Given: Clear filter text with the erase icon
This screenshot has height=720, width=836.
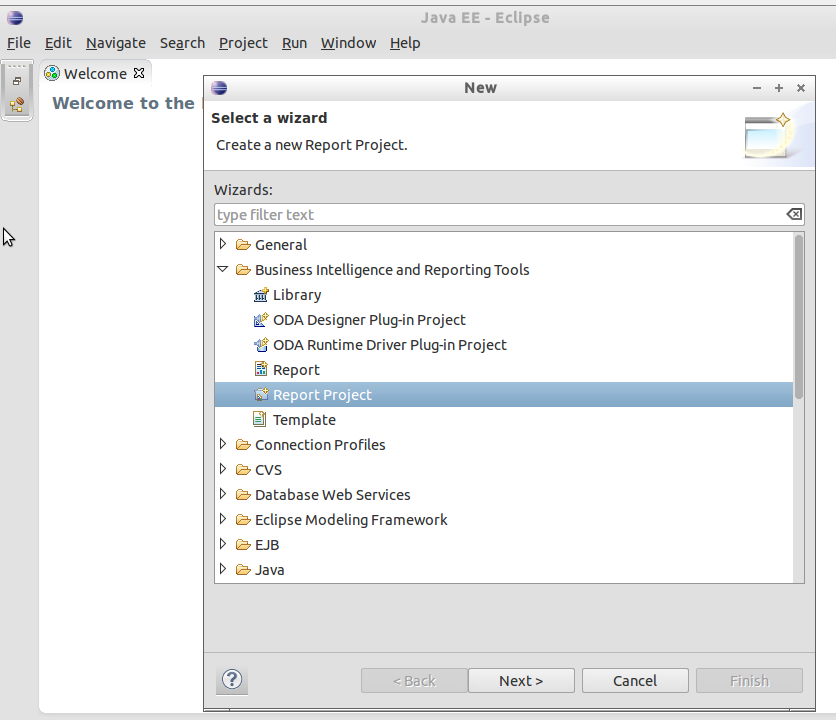Looking at the screenshot, I should click(x=793, y=215).
